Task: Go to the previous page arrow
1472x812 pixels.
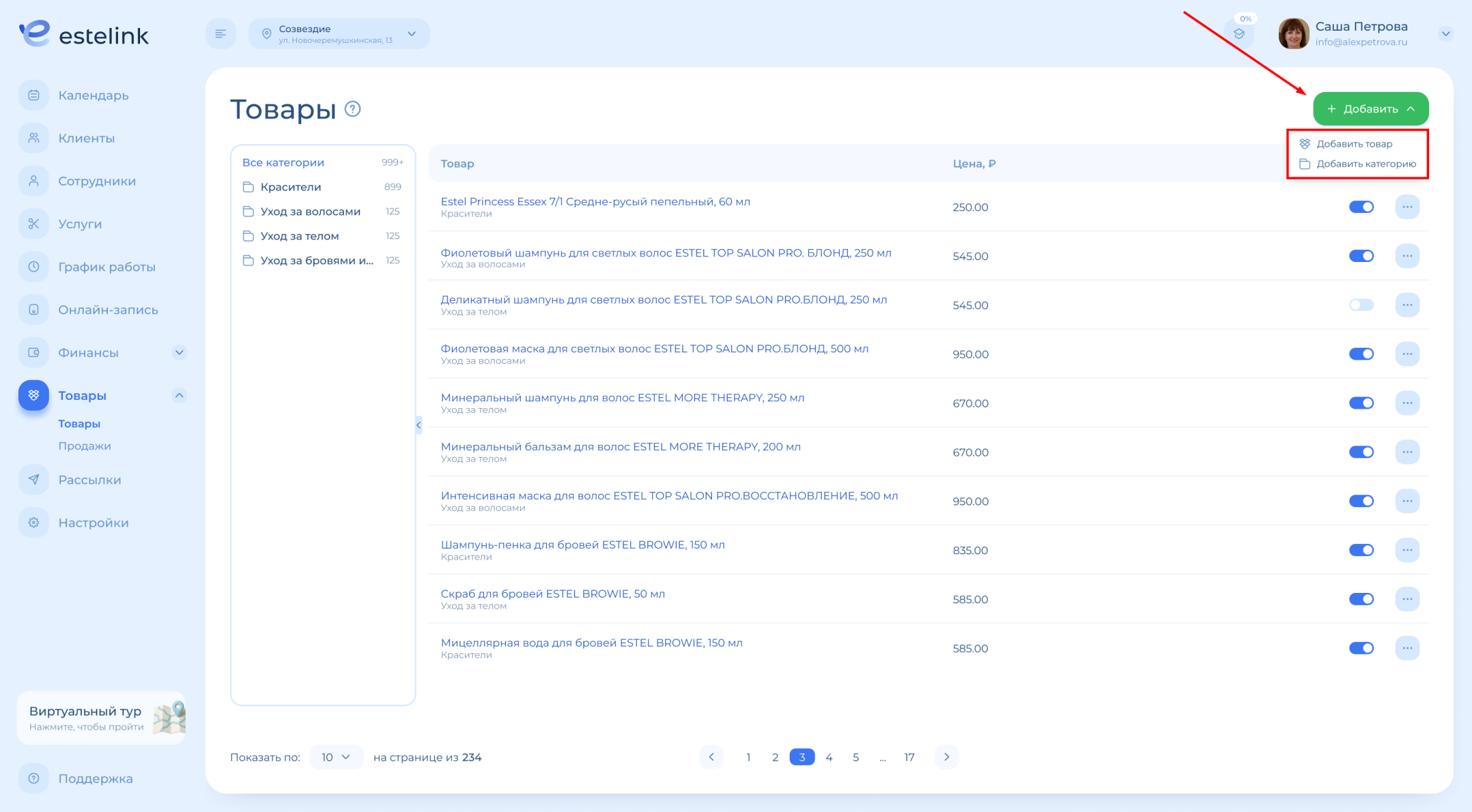Action: click(711, 757)
